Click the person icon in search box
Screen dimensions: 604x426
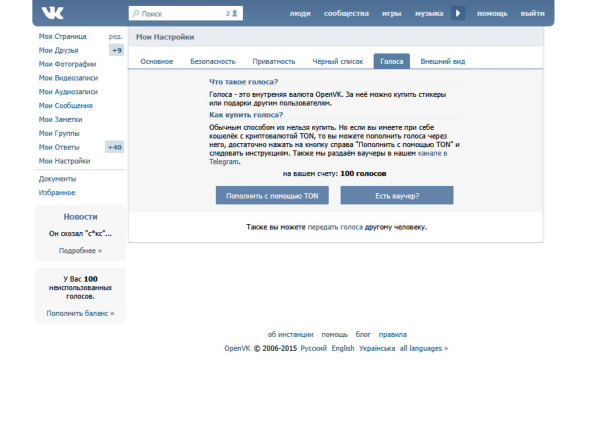pos(235,13)
